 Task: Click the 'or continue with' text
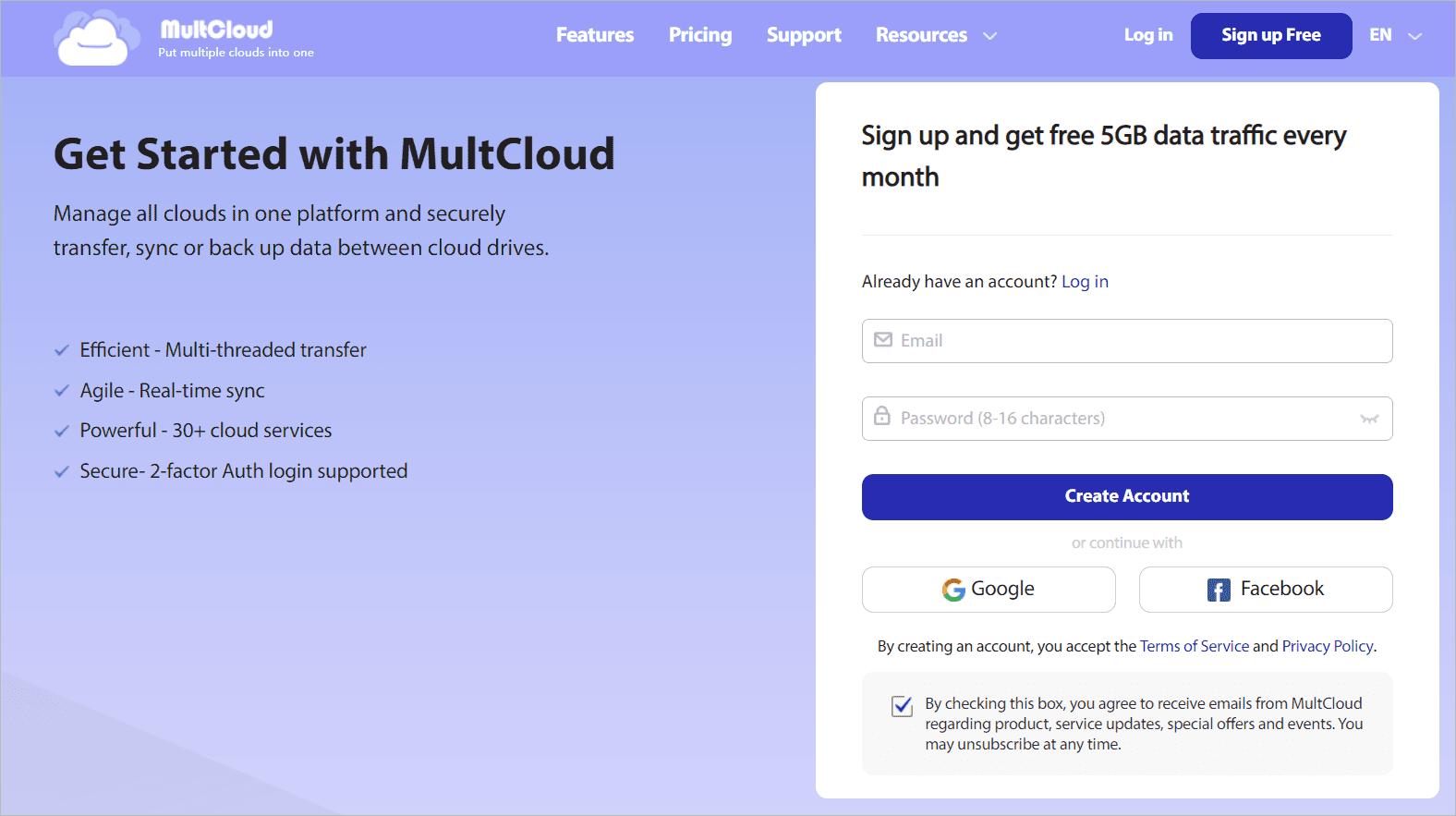(1127, 543)
